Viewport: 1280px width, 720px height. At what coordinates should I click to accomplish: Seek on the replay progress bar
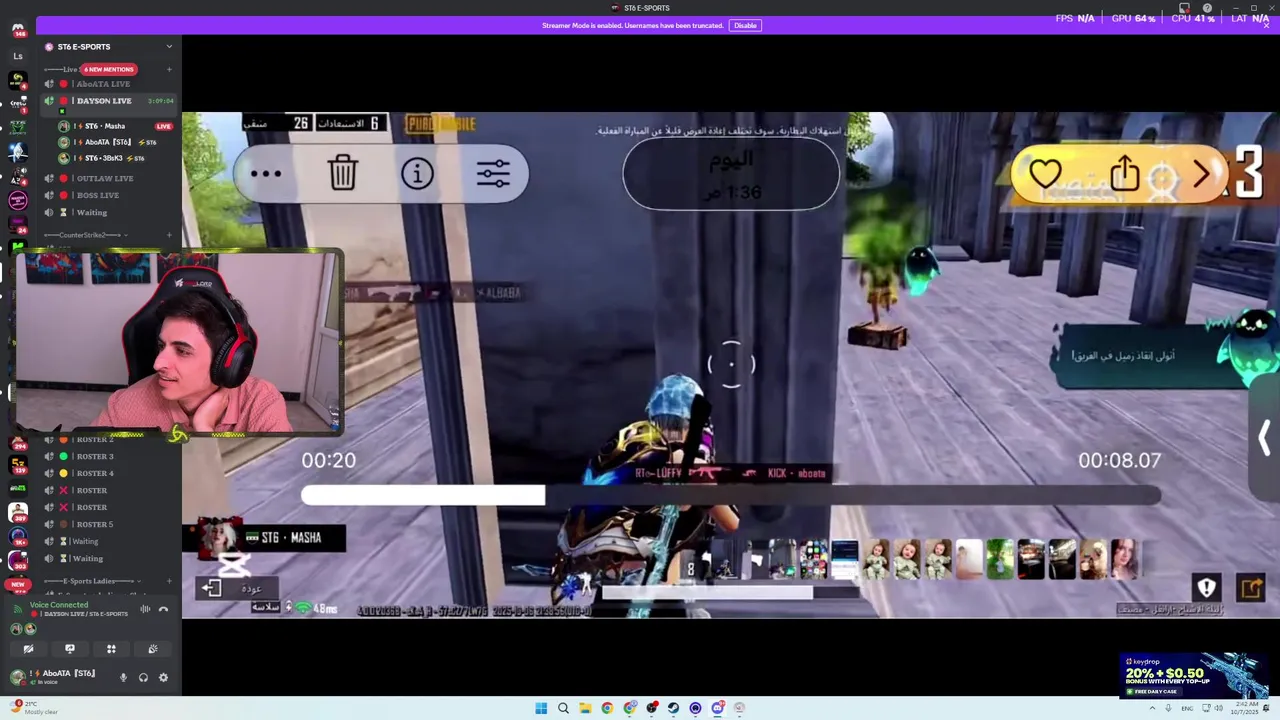coord(731,495)
